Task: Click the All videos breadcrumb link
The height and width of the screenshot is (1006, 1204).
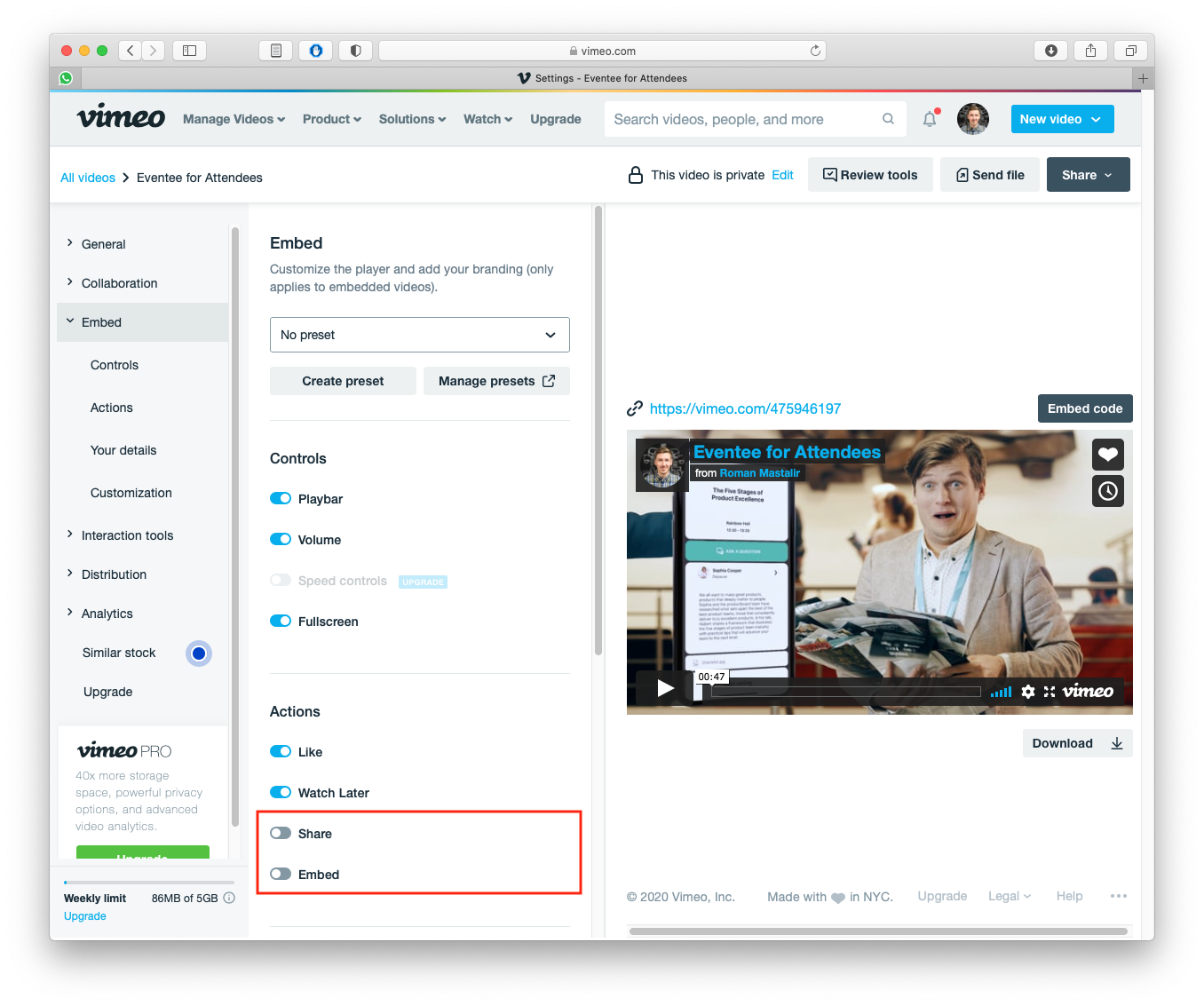Action: (88, 178)
